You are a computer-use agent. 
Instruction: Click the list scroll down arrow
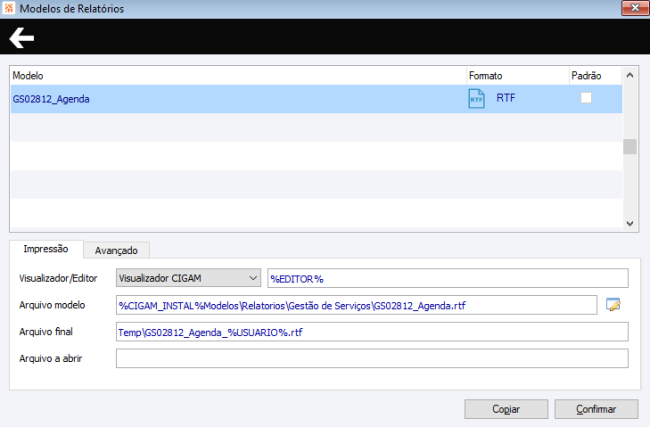(x=630, y=223)
